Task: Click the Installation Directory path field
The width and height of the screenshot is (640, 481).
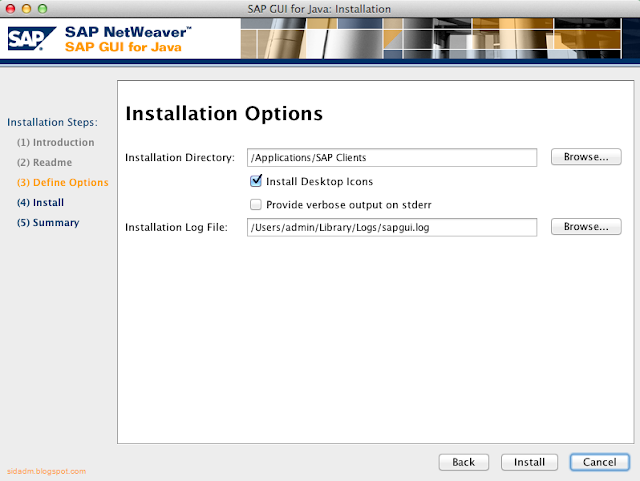Action: pyautogui.click(x=392, y=158)
